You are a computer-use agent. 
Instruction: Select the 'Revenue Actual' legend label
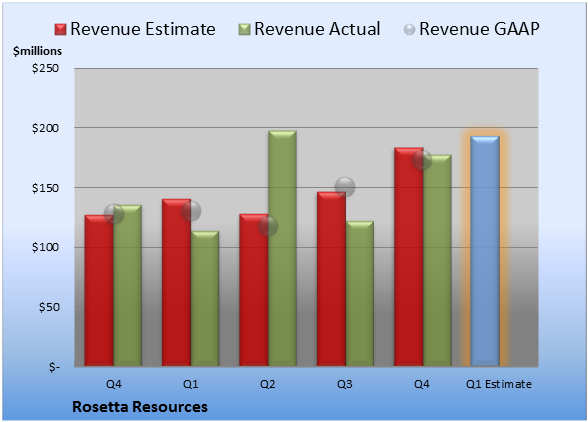(x=317, y=29)
